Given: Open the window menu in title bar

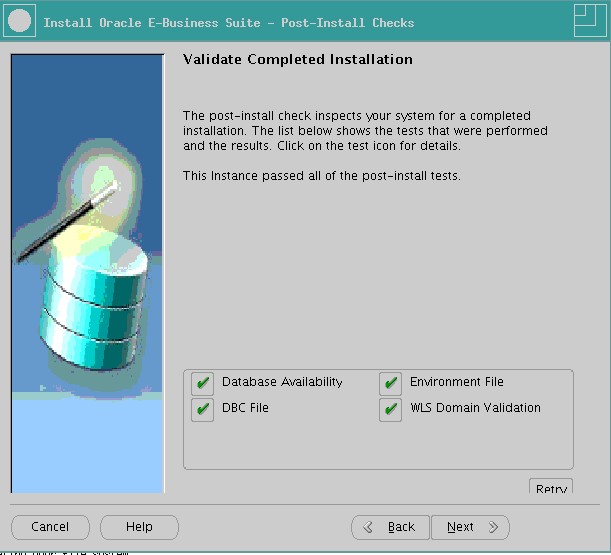Looking at the screenshot, I should point(19,21).
